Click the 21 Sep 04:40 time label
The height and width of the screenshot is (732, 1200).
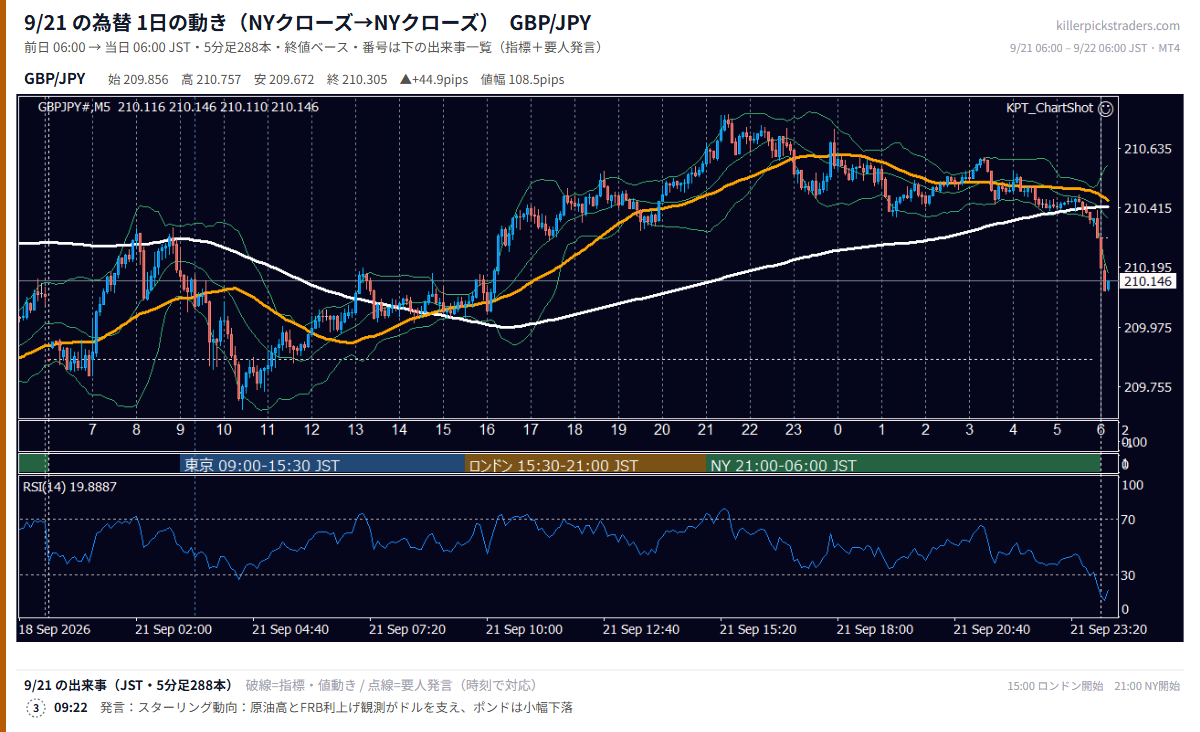click(290, 630)
